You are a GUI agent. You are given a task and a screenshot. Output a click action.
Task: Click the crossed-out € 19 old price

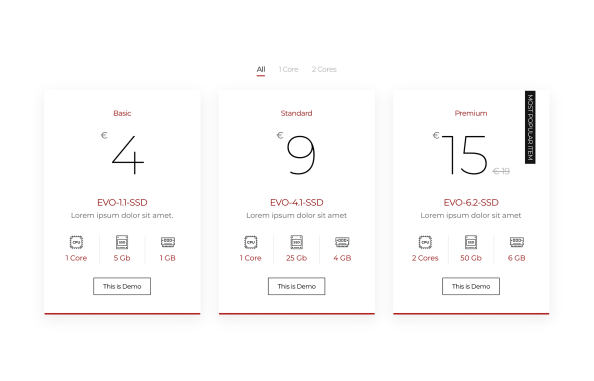click(501, 171)
